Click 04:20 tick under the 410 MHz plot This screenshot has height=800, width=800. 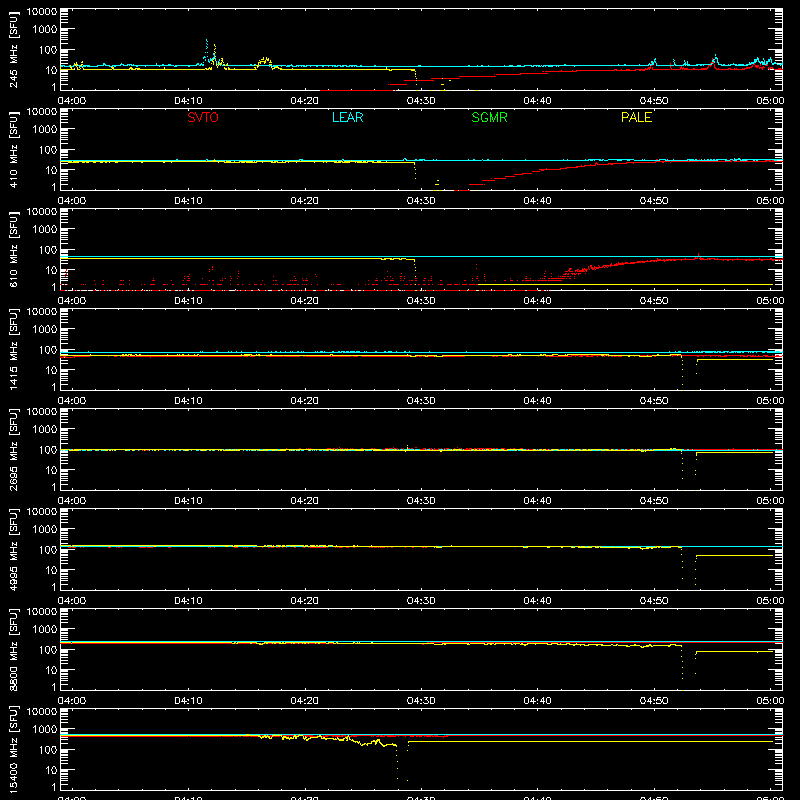[305, 201]
